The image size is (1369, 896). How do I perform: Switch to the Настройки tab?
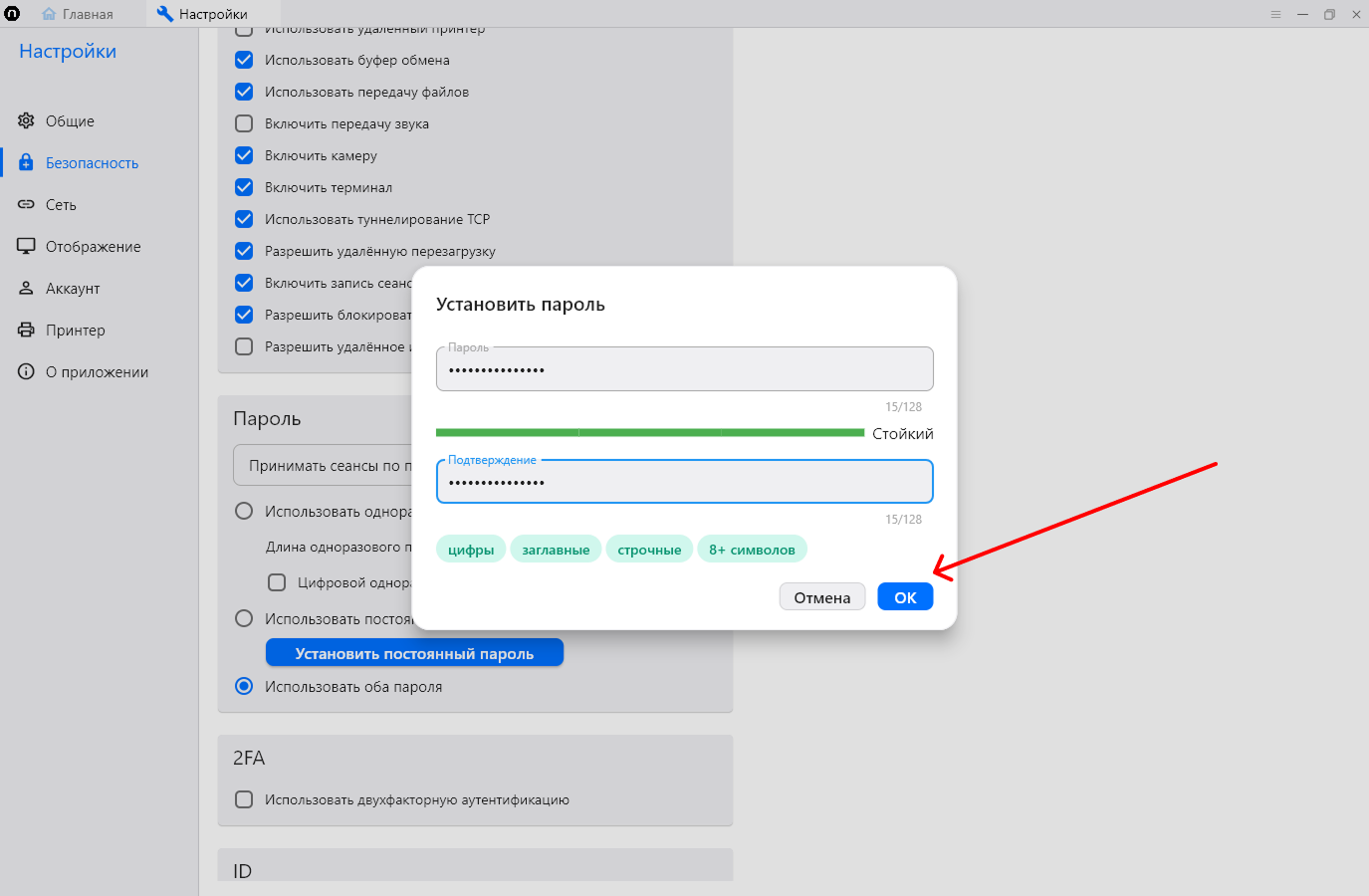[x=202, y=14]
